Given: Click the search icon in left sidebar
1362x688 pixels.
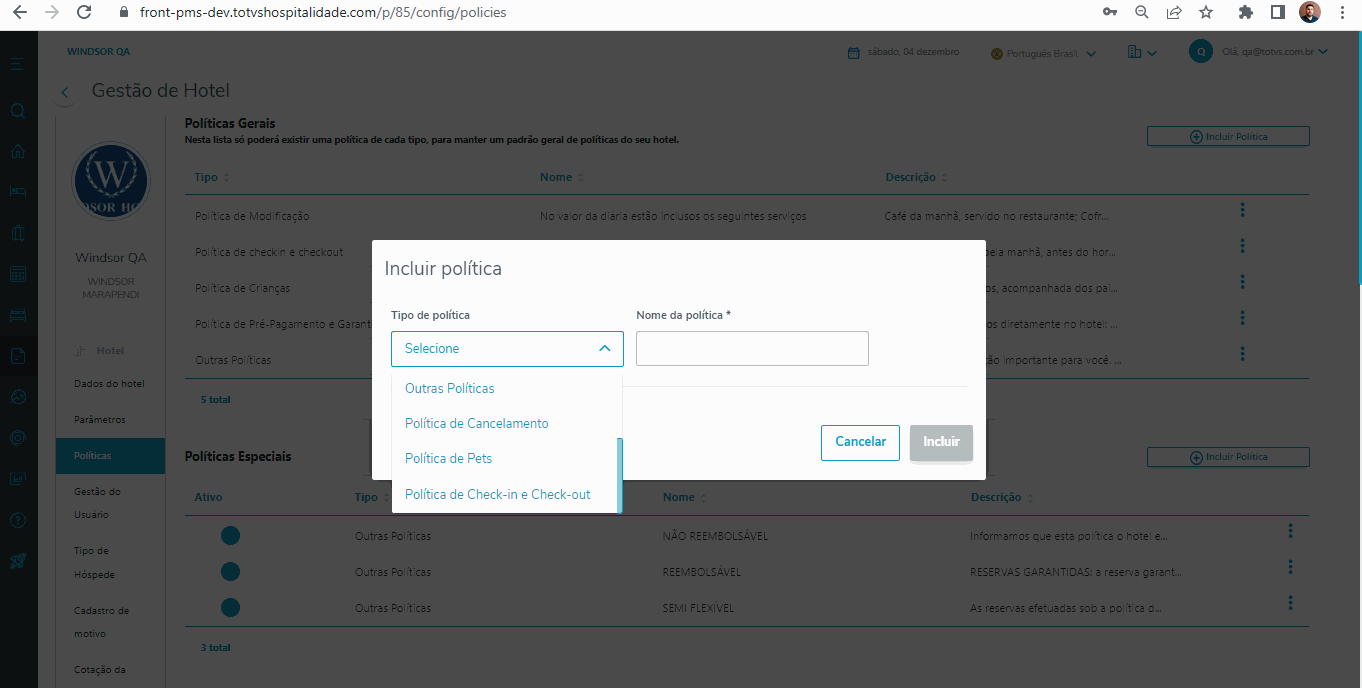Looking at the screenshot, I should click(x=17, y=111).
